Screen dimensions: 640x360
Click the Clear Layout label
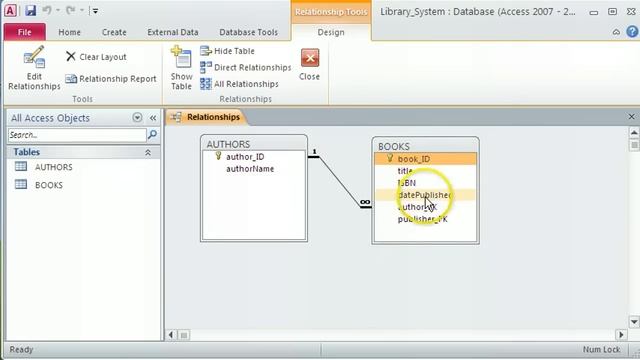click(x=103, y=57)
